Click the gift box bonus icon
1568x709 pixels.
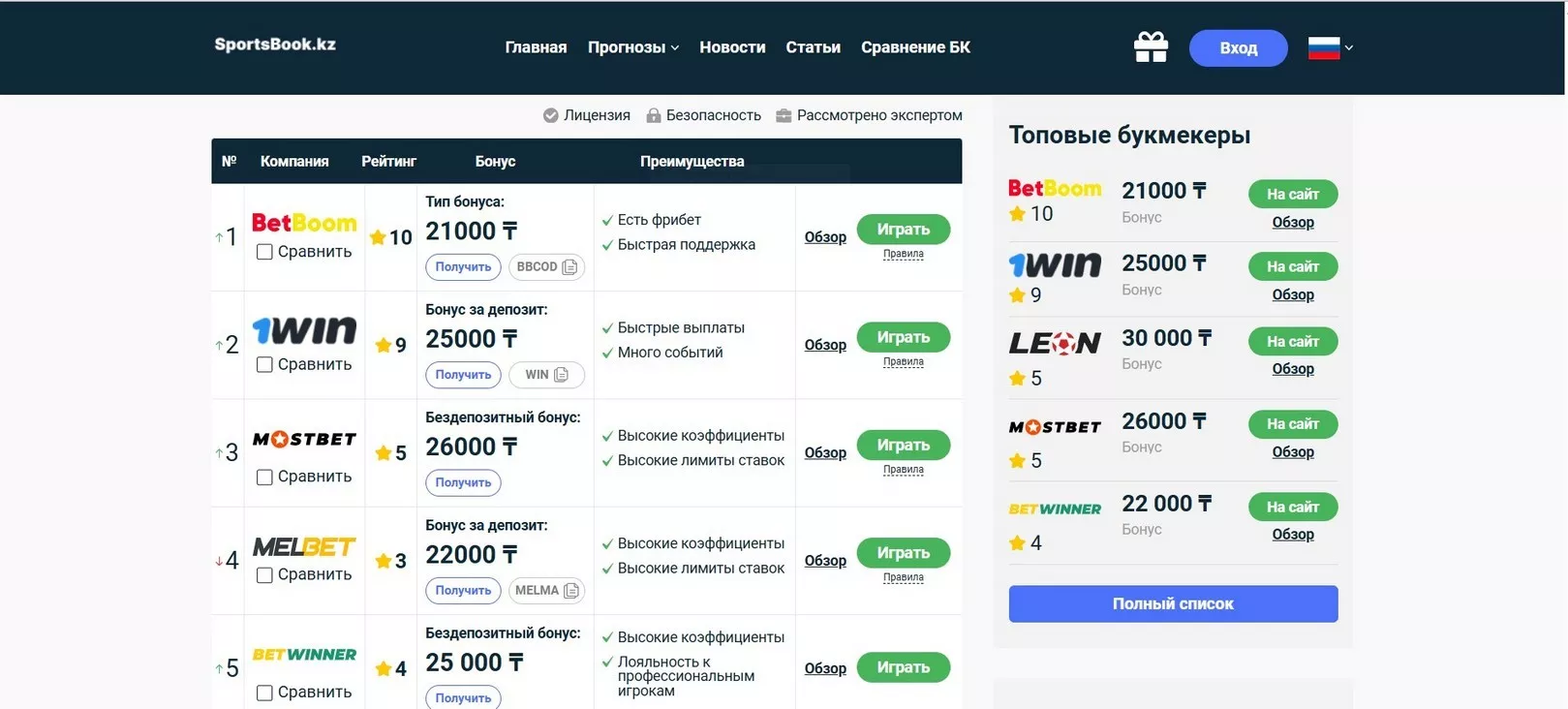tap(1151, 47)
